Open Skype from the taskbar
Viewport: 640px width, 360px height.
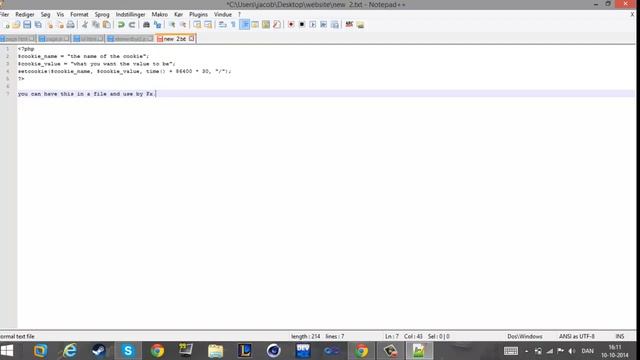tap(128, 351)
